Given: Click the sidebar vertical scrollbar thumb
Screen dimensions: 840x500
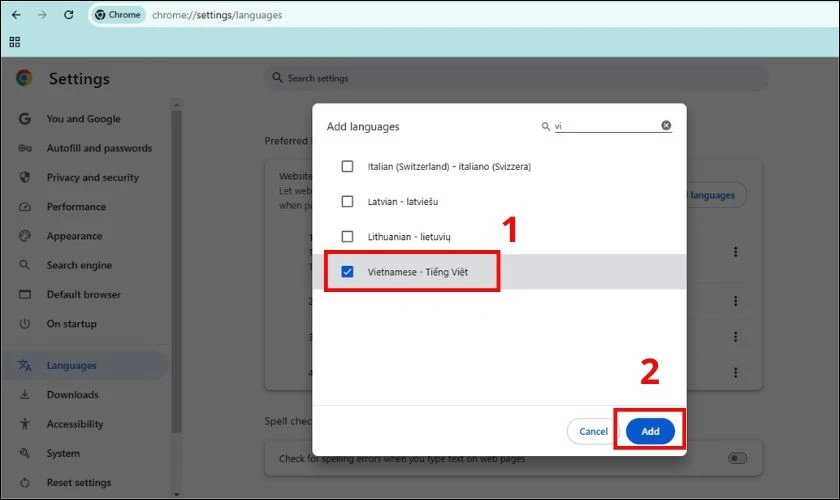Looking at the screenshot, I should point(177,271).
